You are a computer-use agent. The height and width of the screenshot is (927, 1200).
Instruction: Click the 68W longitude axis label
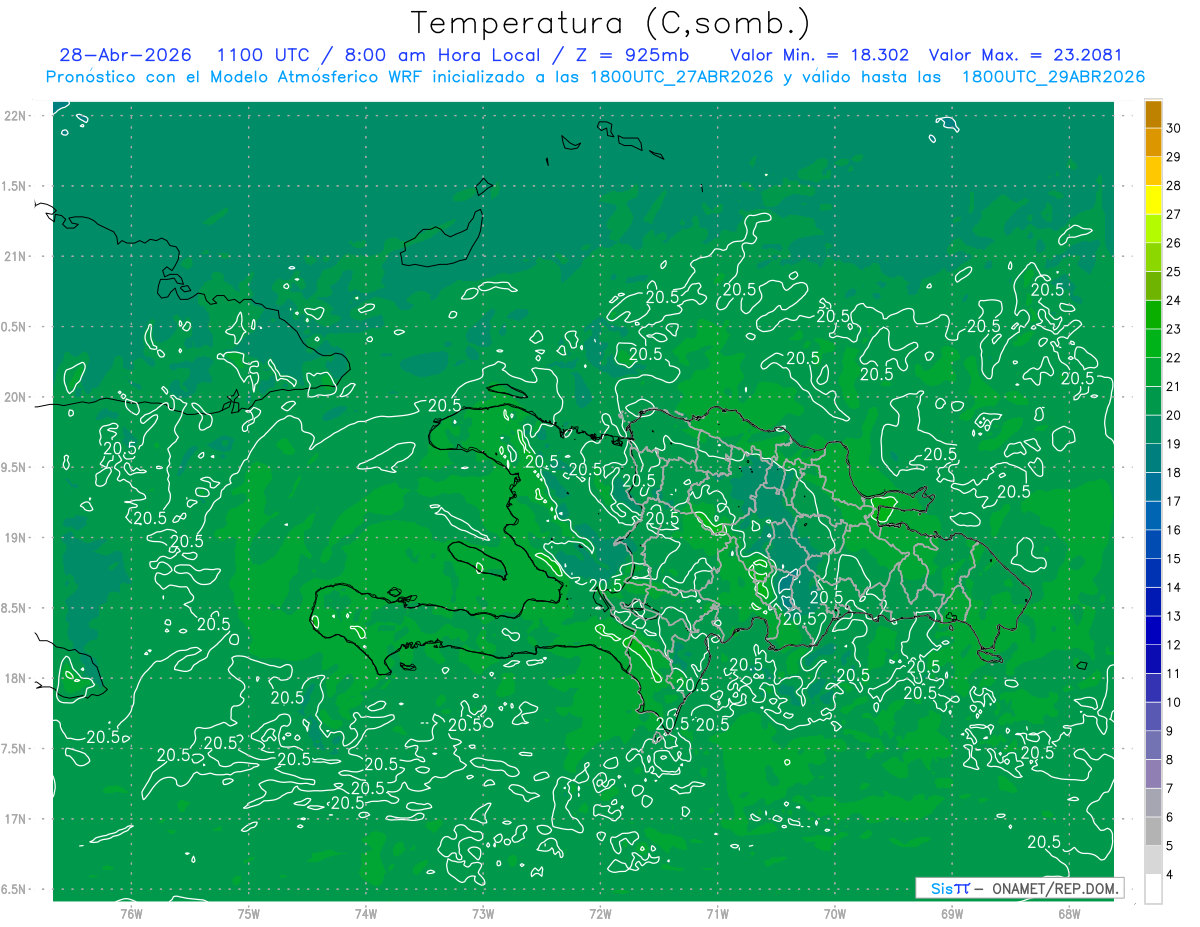(1069, 913)
